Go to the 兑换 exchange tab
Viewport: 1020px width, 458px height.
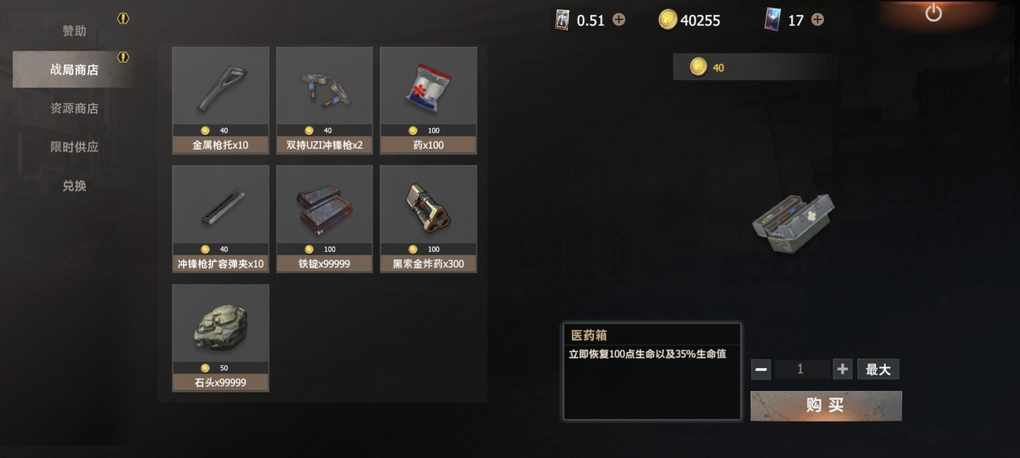[74, 186]
